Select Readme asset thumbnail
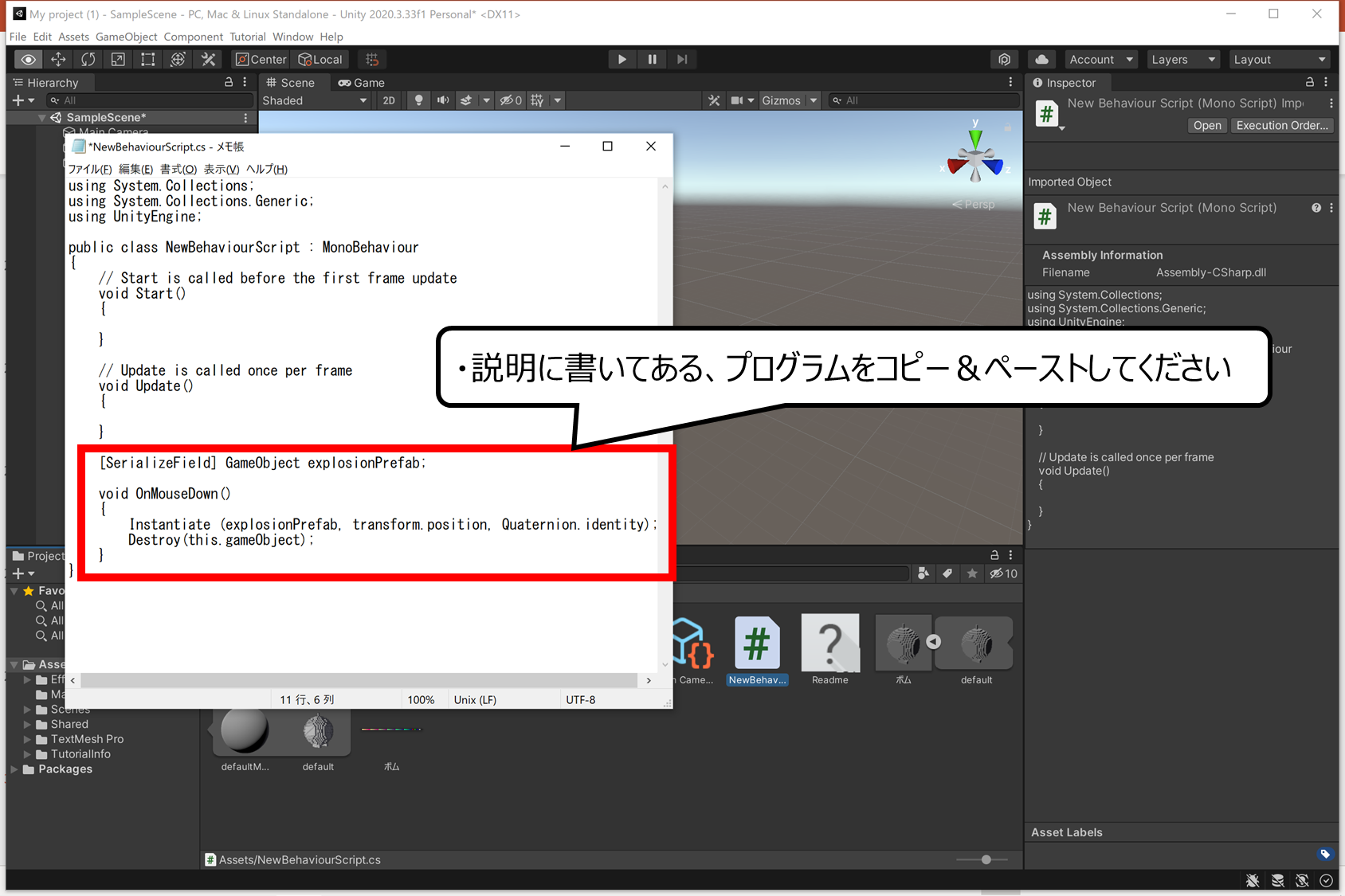 click(x=830, y=650)
